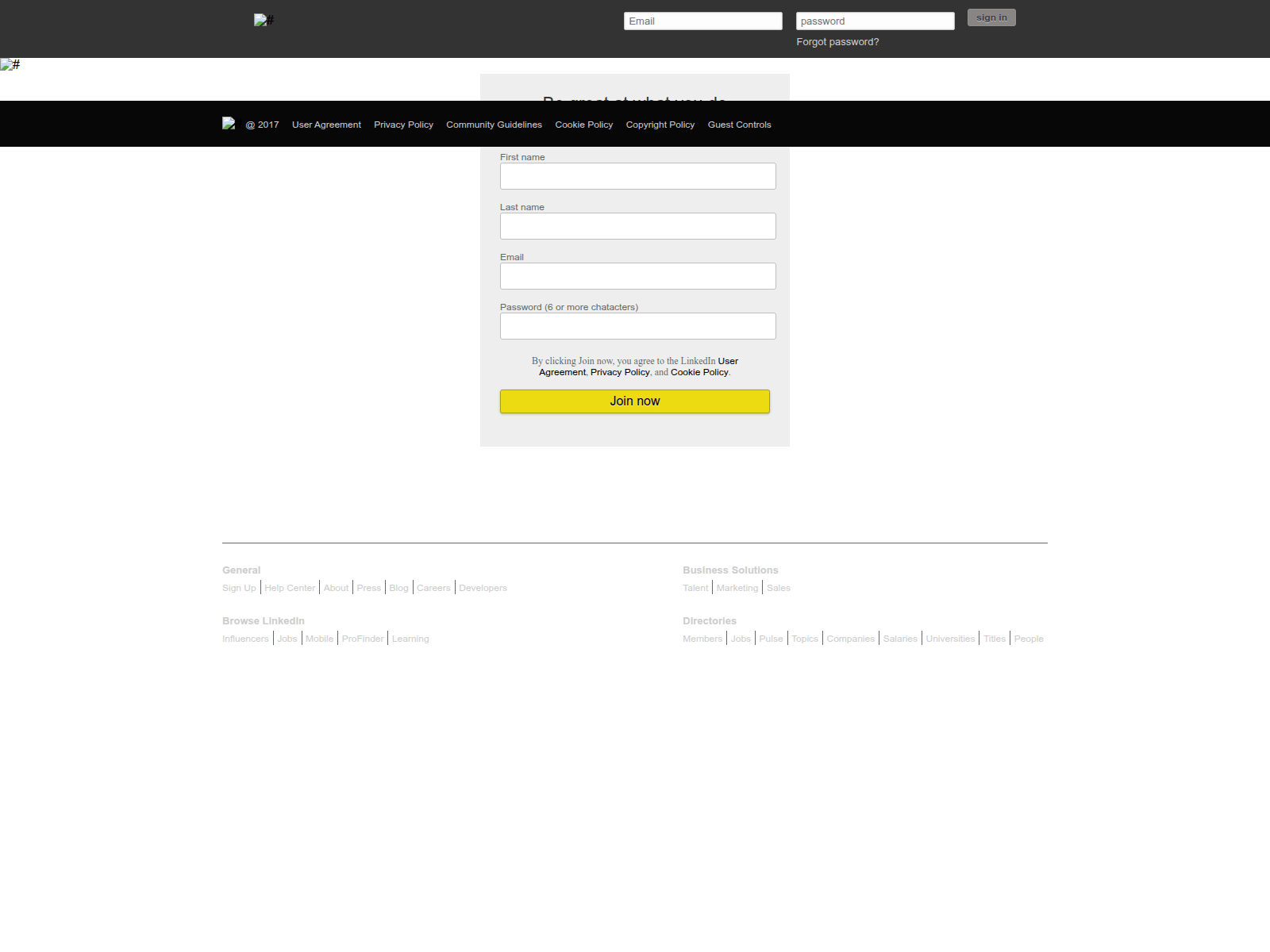Open Guest Controls link

(x=739, y=125)
